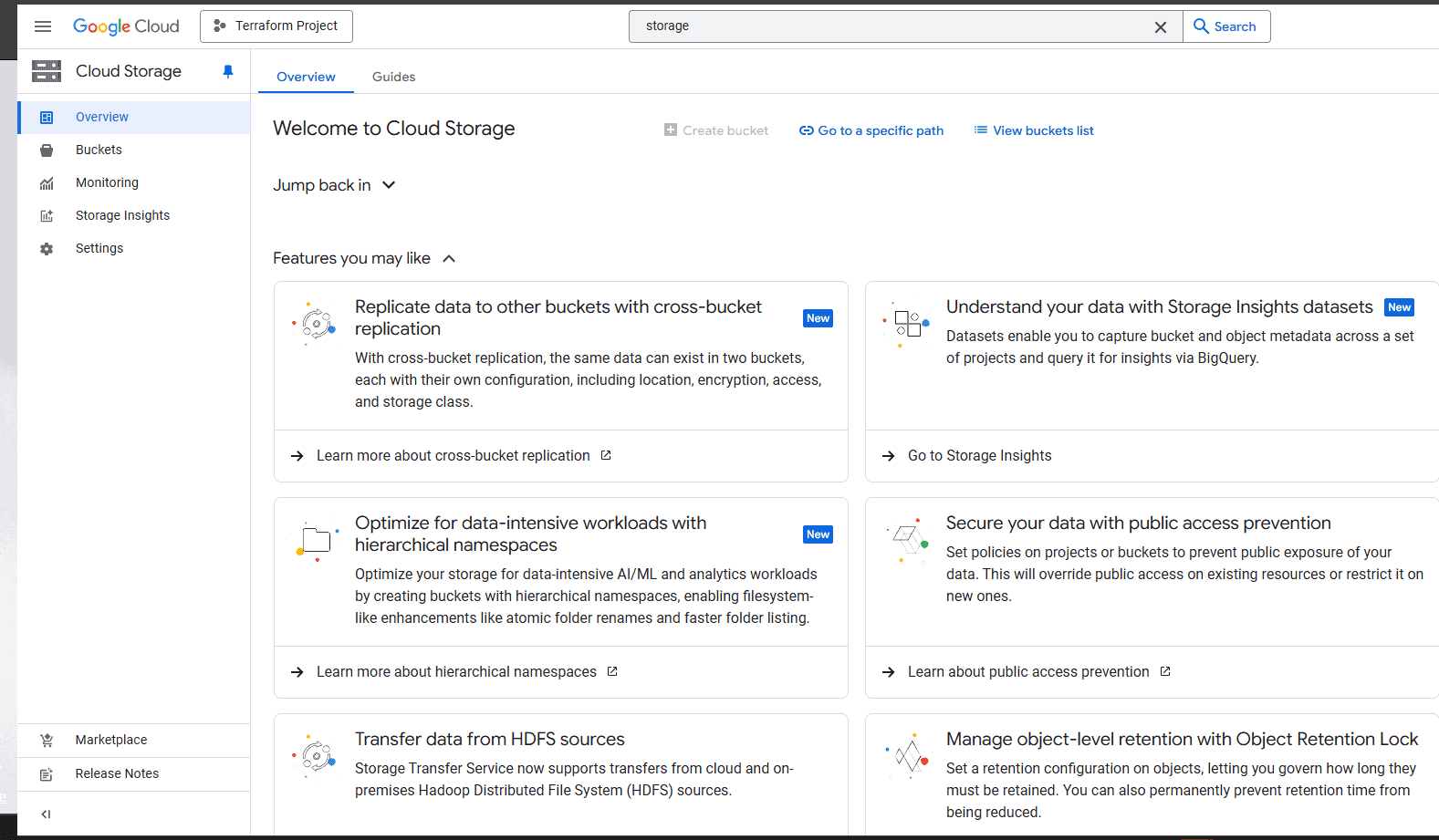This screenshot has width=1439, height=840.
Task: Click the hierarchical namespaces folder illustration
Action: pyautogui.click(x=316, y=540)
